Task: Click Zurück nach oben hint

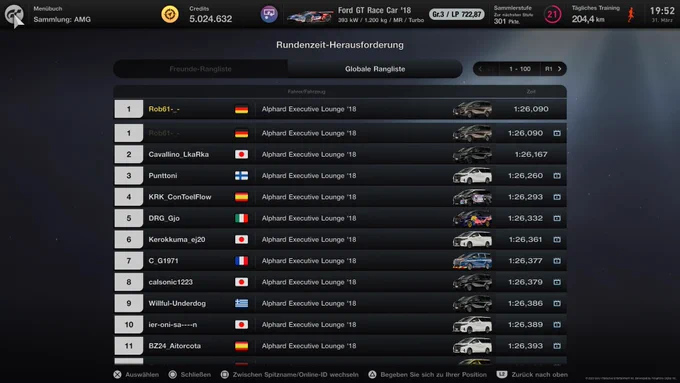Action: tap(532, 374)
